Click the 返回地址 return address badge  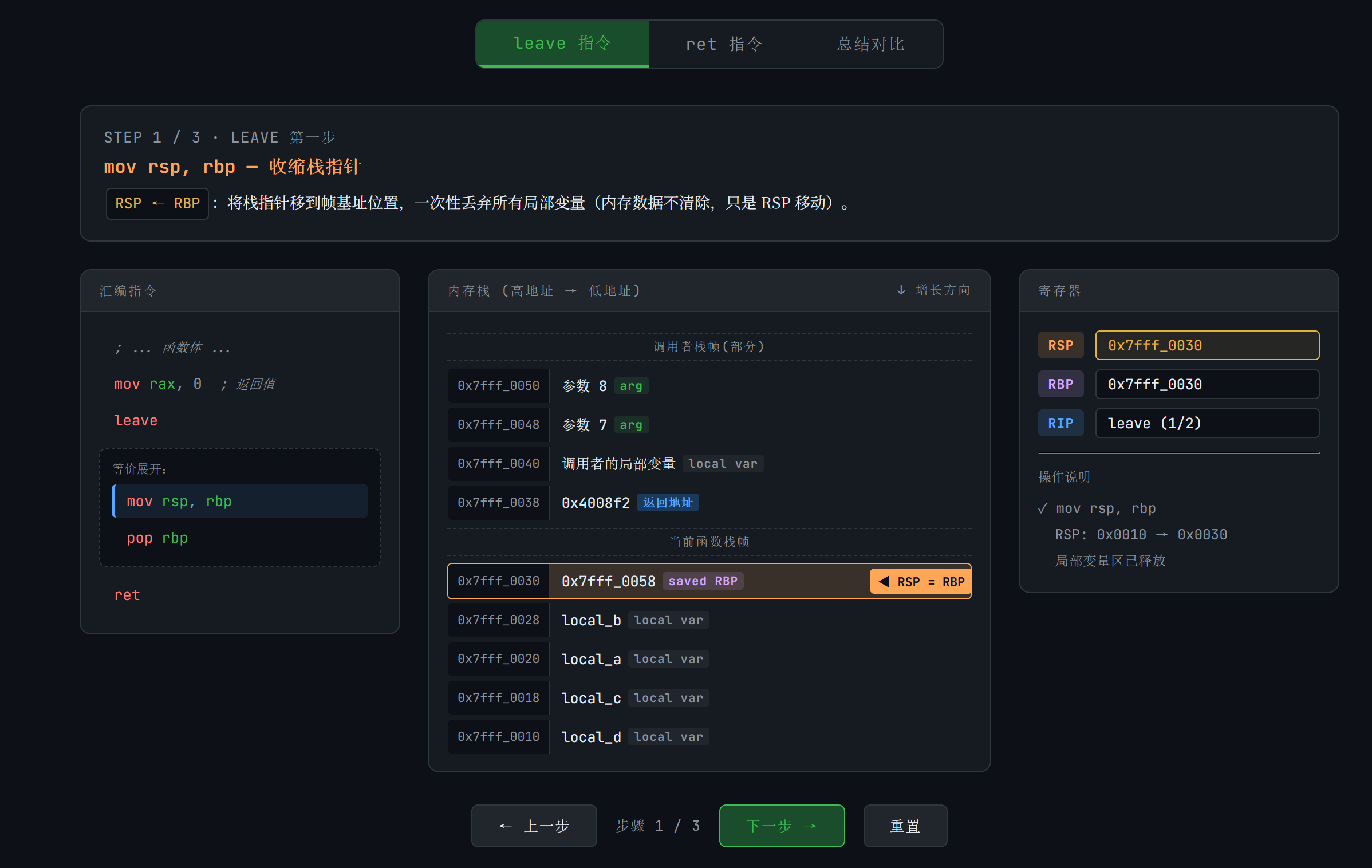668,503
